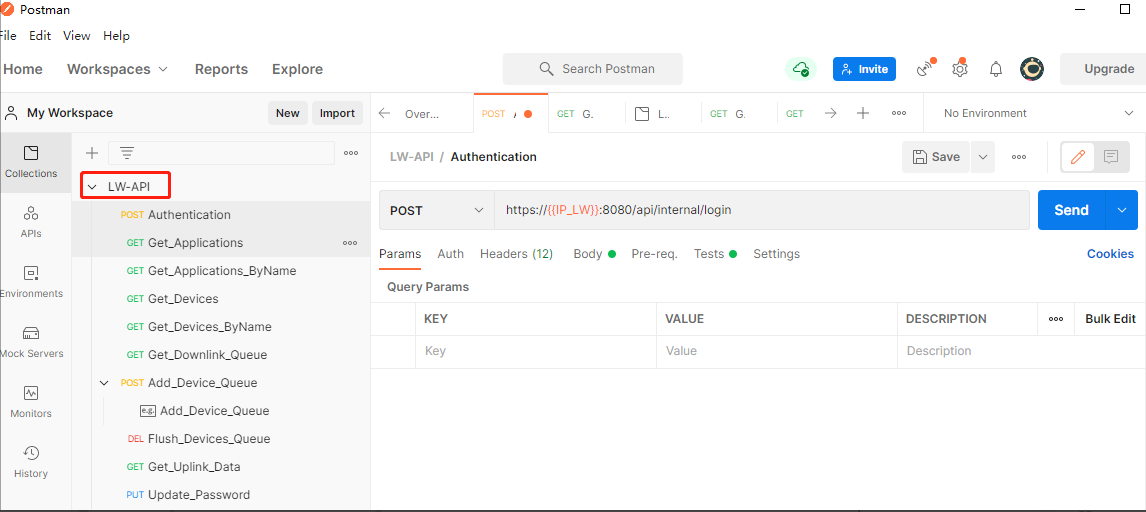Image resolution: width=1146 pixels, height=512 pixels.
Task: Open the Monitors sidebar panel
Action: (31, 402)
